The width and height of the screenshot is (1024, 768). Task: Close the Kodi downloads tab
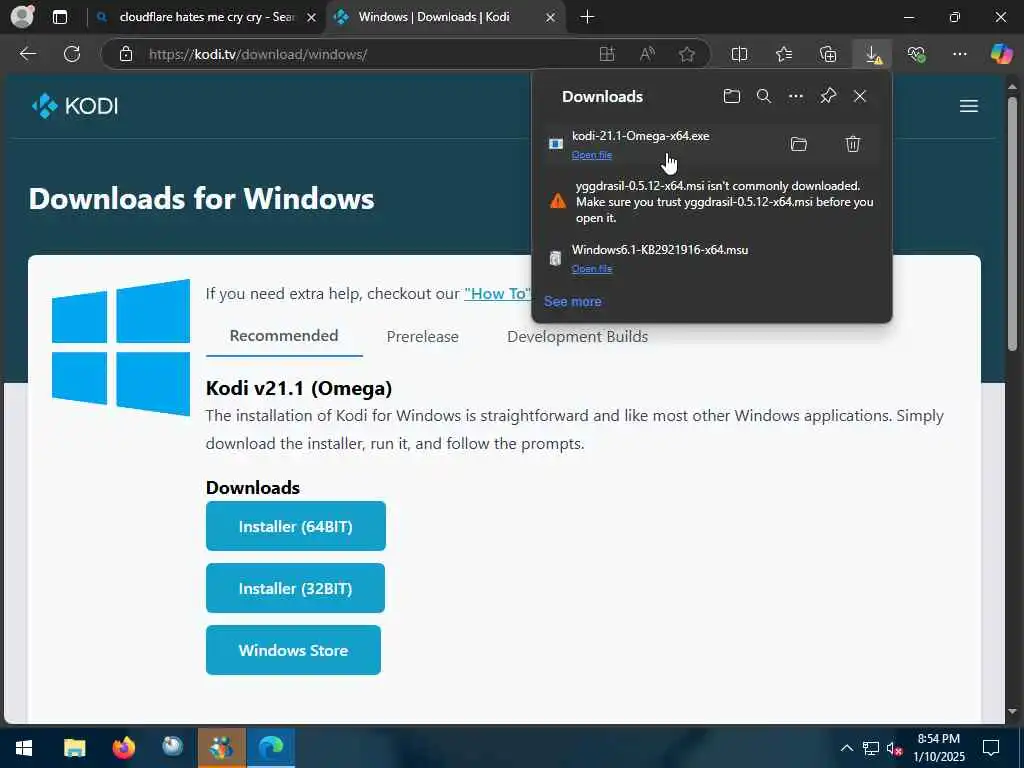pos(551,18)
